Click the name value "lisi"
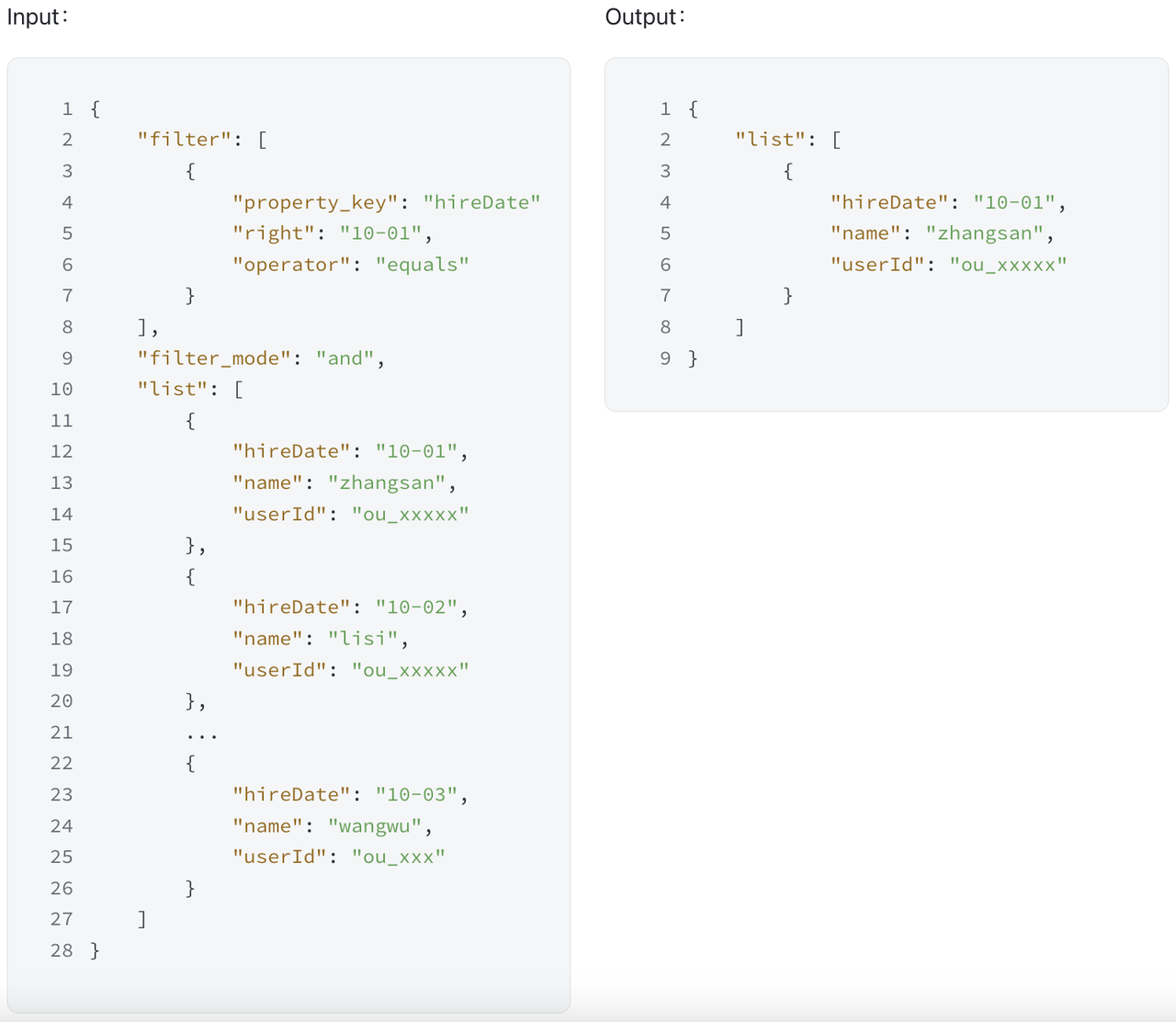The width and height of the screenshot is (1176, 1022). pos(364,638)
